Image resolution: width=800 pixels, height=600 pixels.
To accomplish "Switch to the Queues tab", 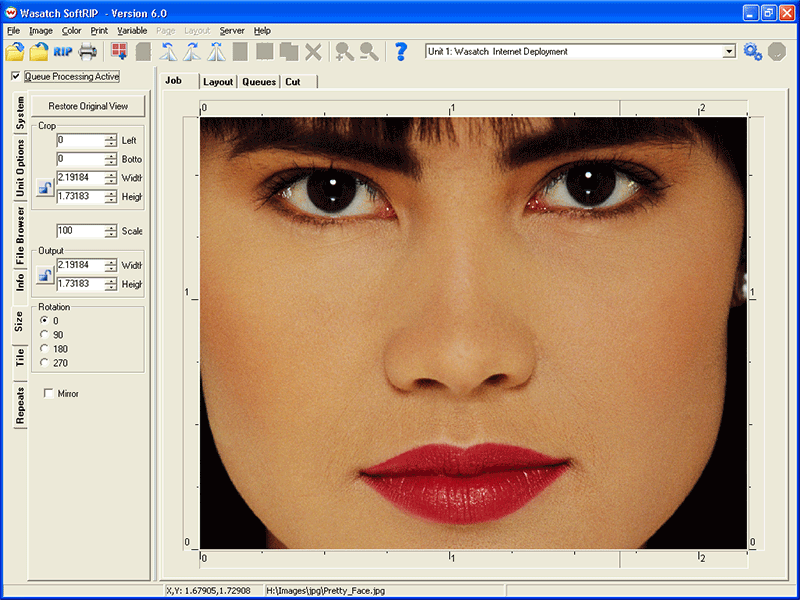I will 258,82.
